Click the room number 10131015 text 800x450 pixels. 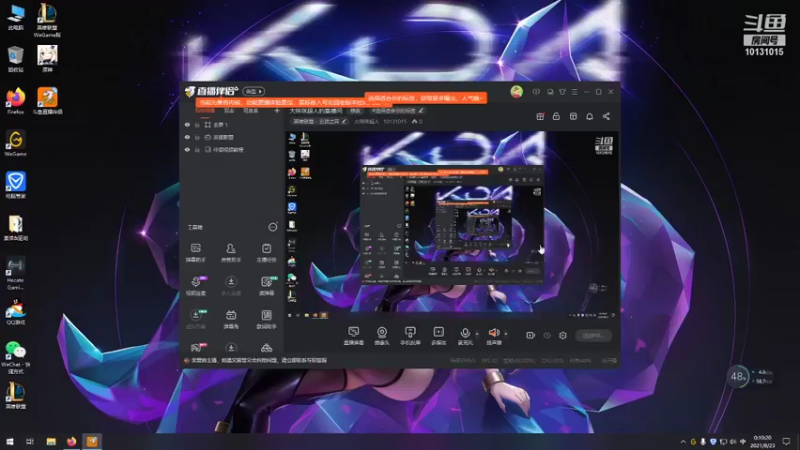pos(394,121)
